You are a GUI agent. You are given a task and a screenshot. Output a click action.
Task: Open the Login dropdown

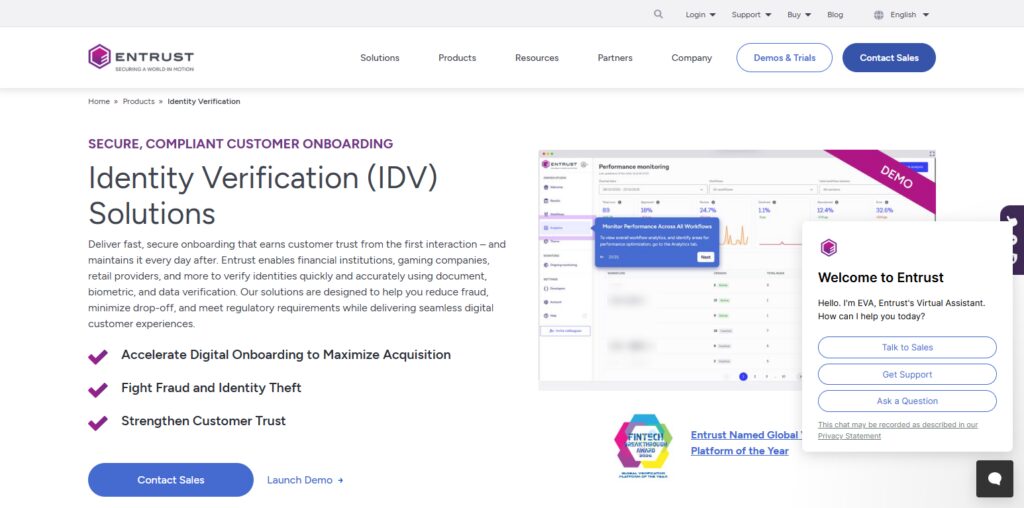tap(700, 14)
